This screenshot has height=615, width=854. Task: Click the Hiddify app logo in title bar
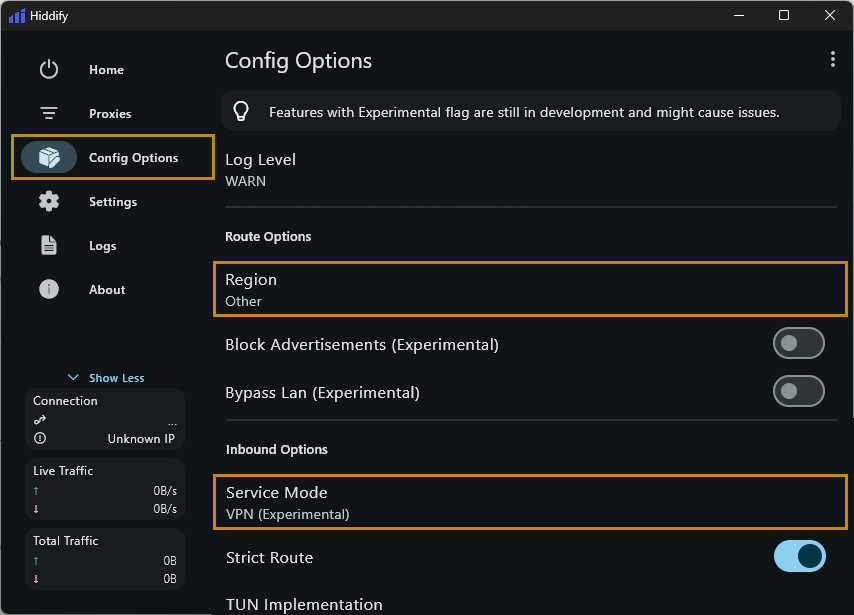[16, 16]
